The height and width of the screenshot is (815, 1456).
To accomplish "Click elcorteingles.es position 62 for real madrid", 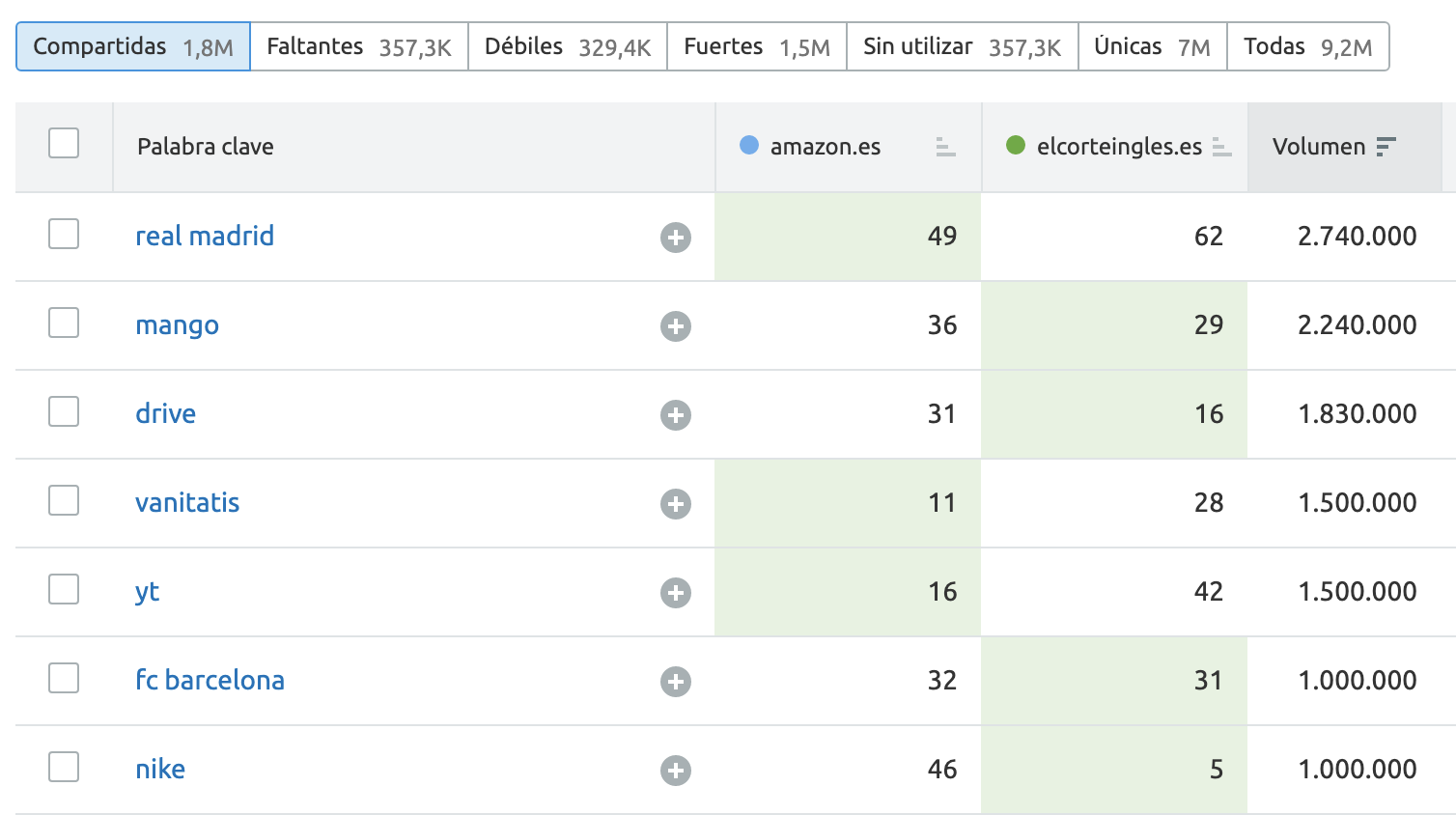I will [1209, 237].
